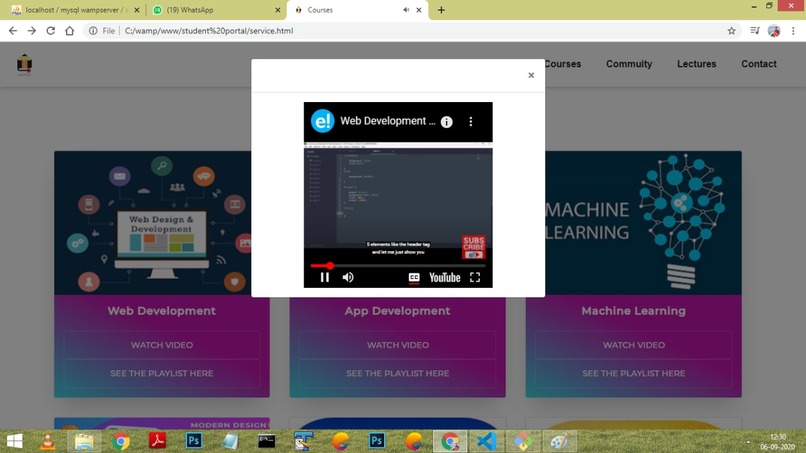This screenshot has height=453, width=806.
Task: Open the Lectures nav item
Action: (697, 64)
